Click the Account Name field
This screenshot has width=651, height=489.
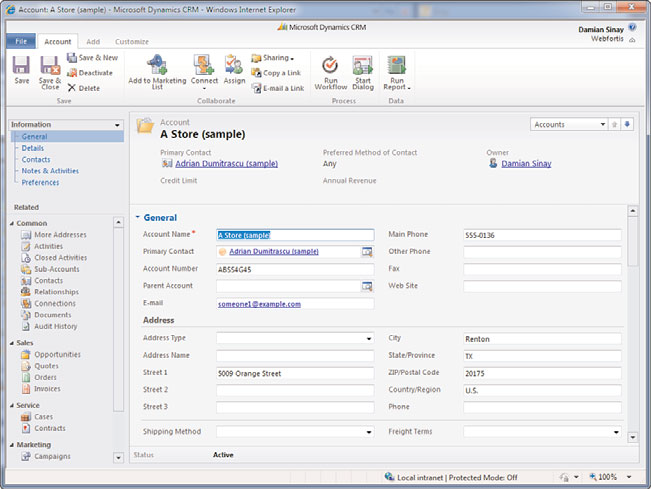[x=295, y=235]
